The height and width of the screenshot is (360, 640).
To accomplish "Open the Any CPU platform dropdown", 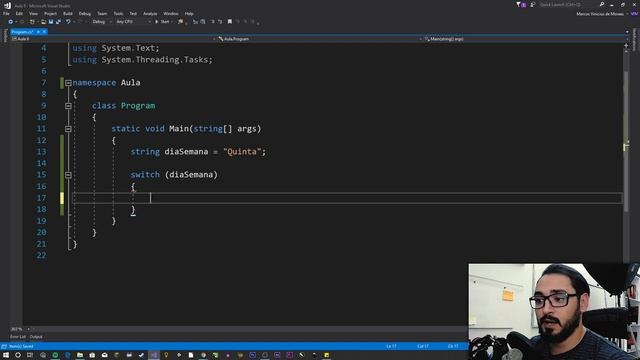I will 133,22.
